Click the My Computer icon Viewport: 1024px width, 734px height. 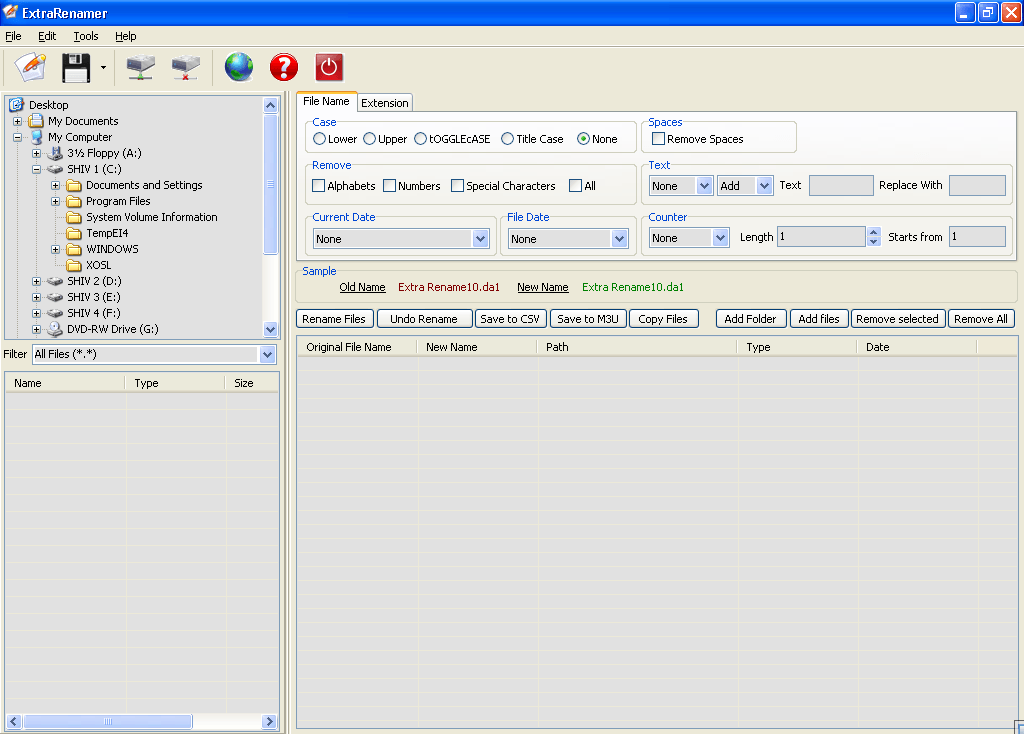tap(37, 137)
